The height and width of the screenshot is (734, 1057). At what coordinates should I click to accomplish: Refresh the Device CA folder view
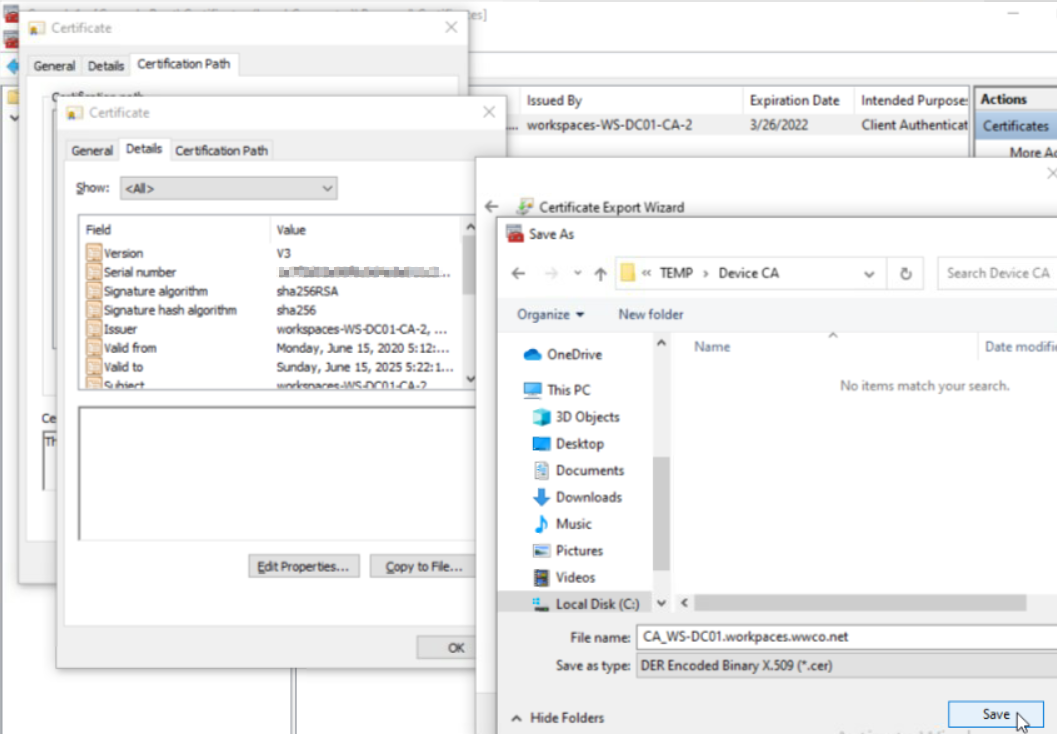pyautogui.click(x=905, y=273)
